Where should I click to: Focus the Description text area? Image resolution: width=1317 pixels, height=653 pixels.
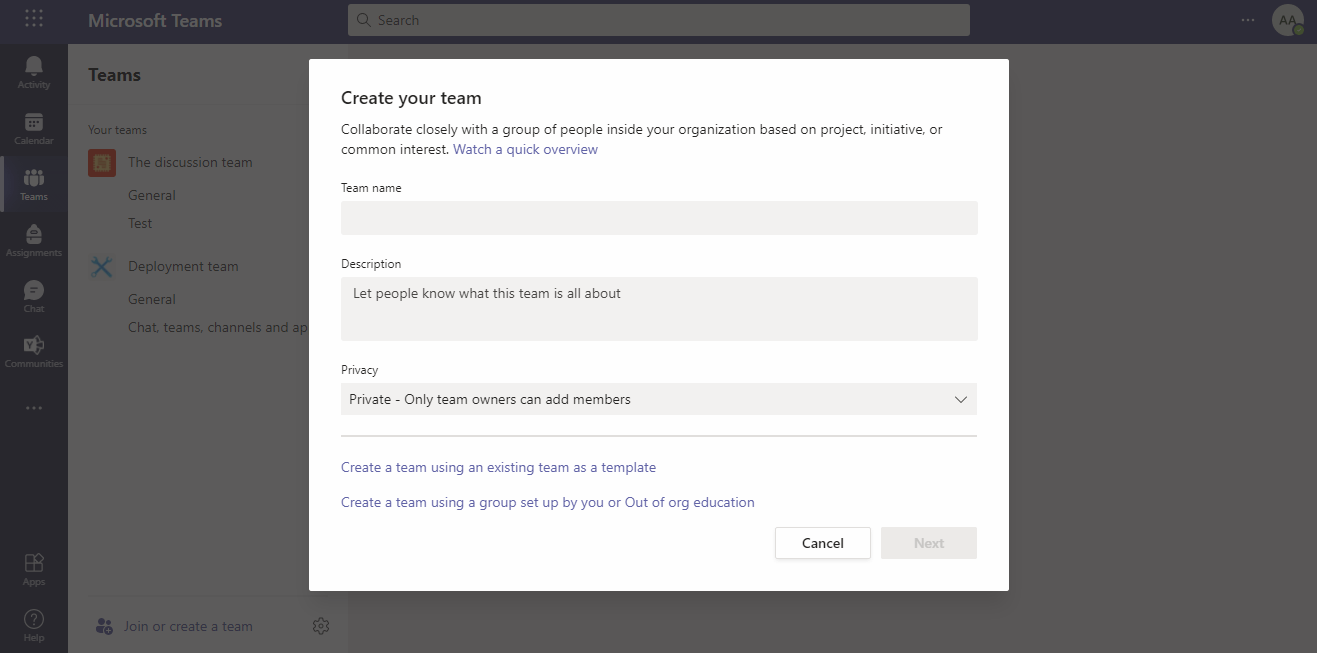659,308
